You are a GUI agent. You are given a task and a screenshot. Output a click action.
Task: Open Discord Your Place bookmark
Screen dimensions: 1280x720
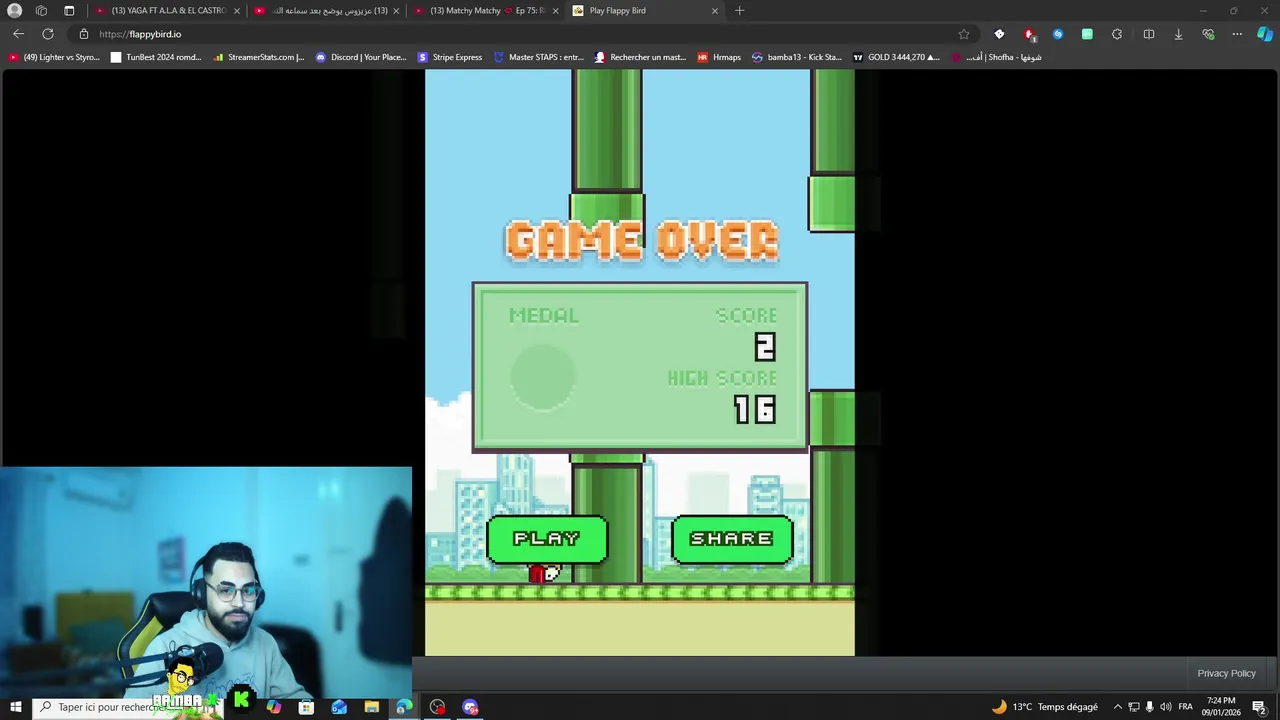(x=361, y=57)
